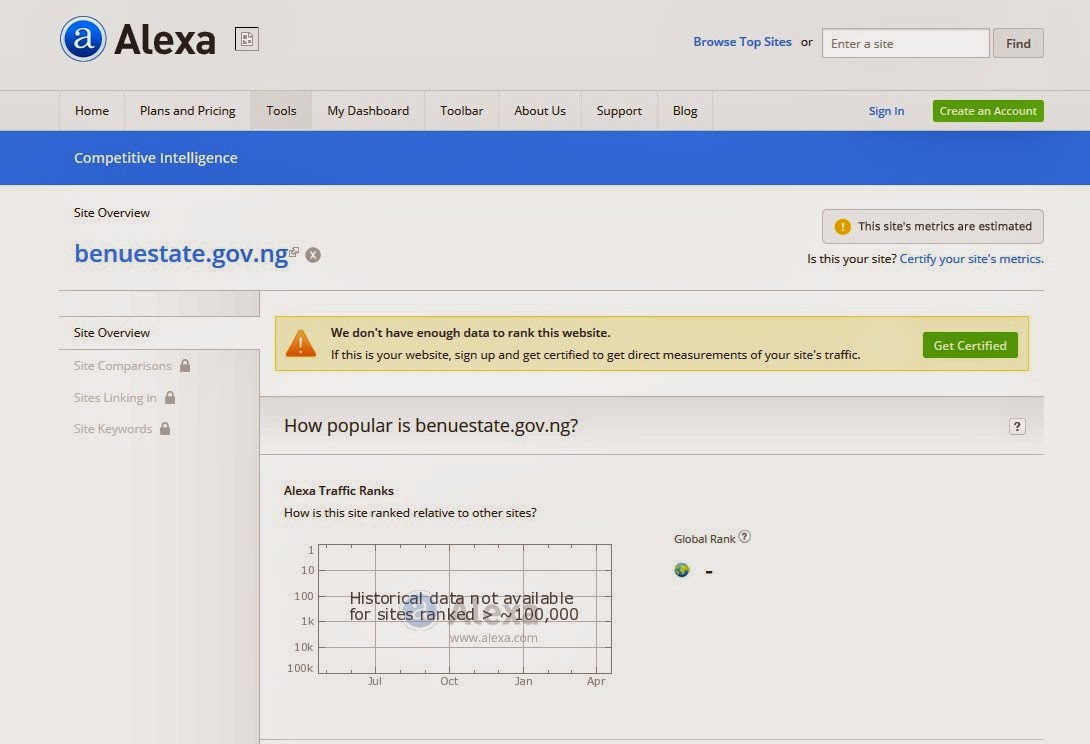
Task: Visit the About Us page
Action: pos(540,111)
